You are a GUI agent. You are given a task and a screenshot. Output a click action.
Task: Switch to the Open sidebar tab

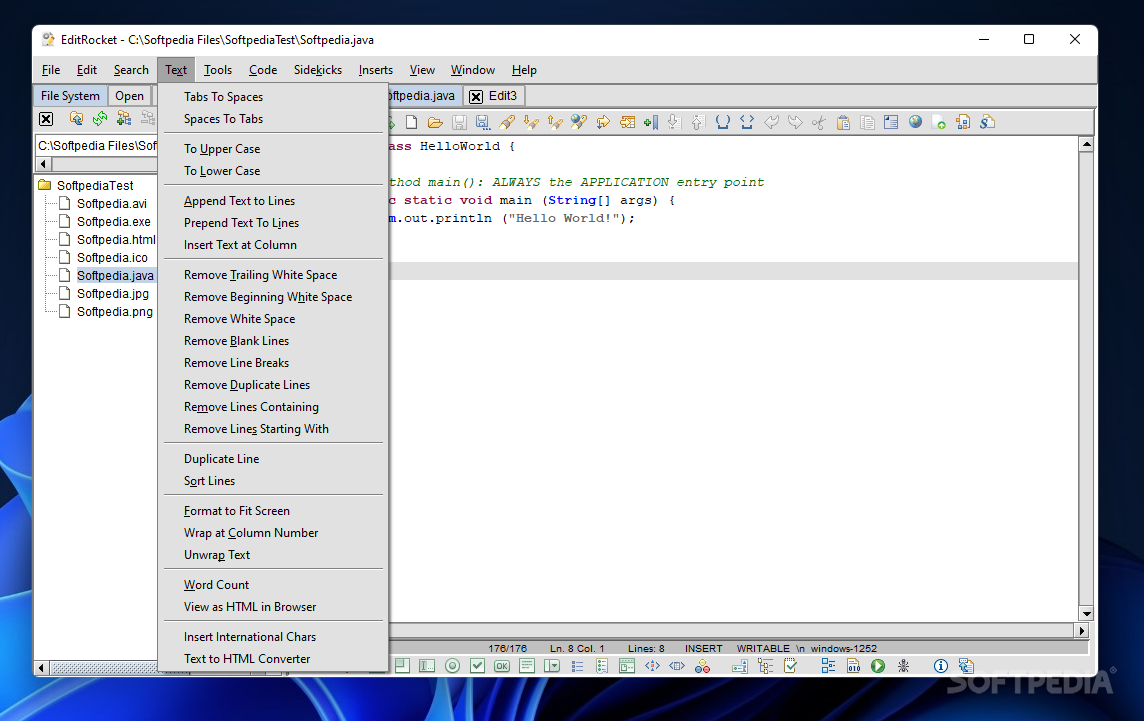(x=129, y=96)
